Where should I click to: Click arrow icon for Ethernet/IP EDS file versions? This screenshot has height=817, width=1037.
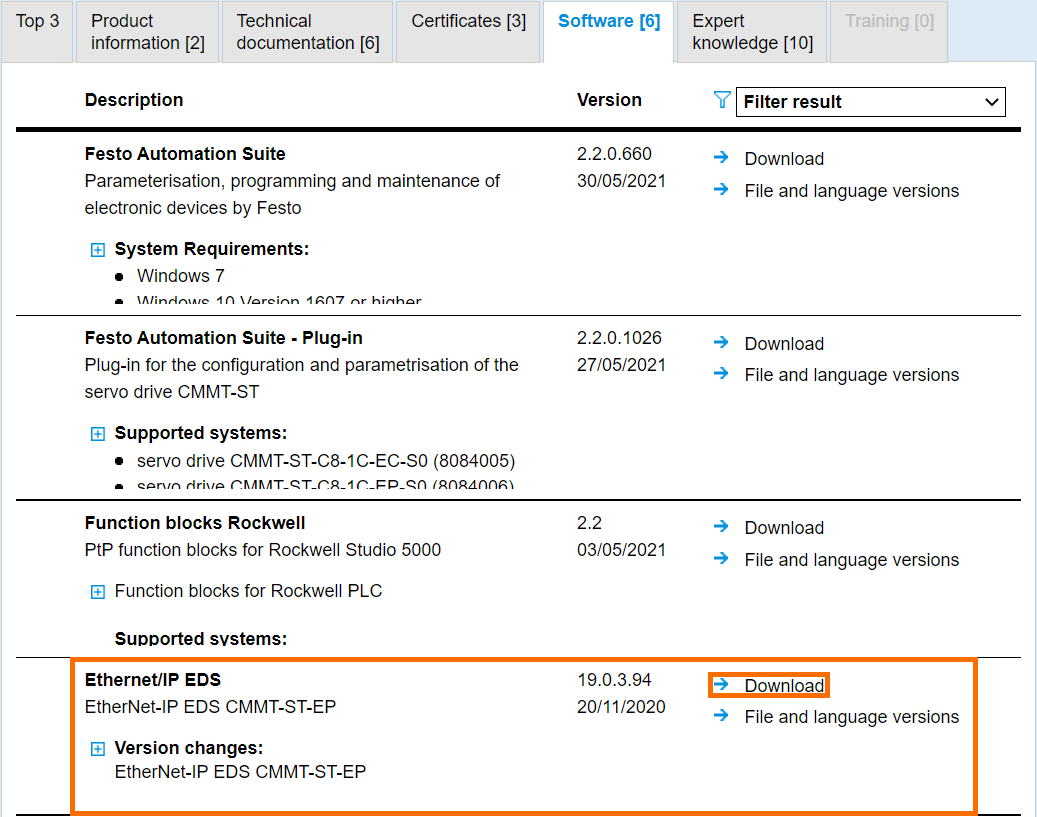tap(721, 716)
